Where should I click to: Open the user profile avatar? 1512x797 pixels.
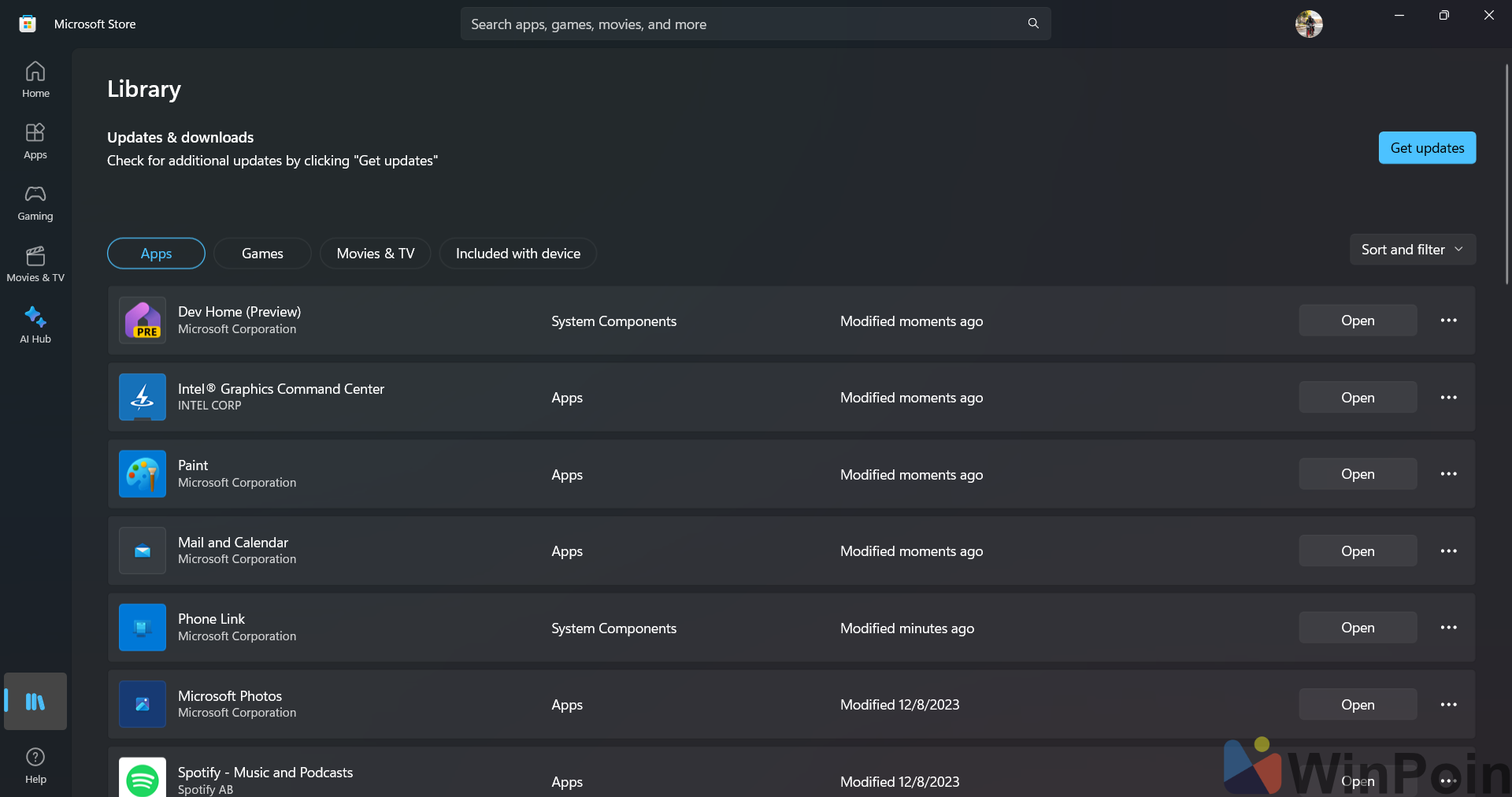point(1309,24)
